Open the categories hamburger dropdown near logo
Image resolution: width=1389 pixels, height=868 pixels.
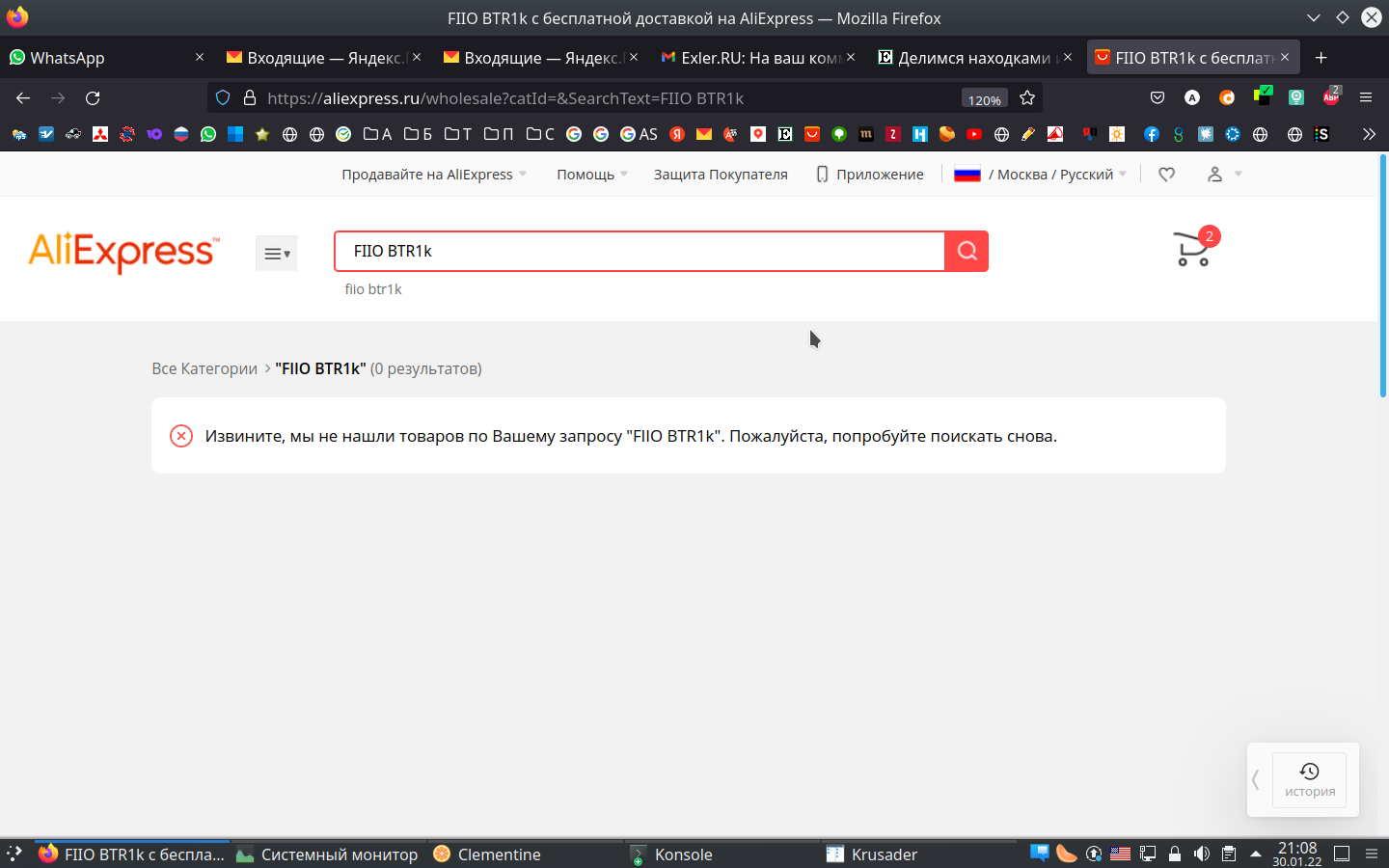point(276,254)
